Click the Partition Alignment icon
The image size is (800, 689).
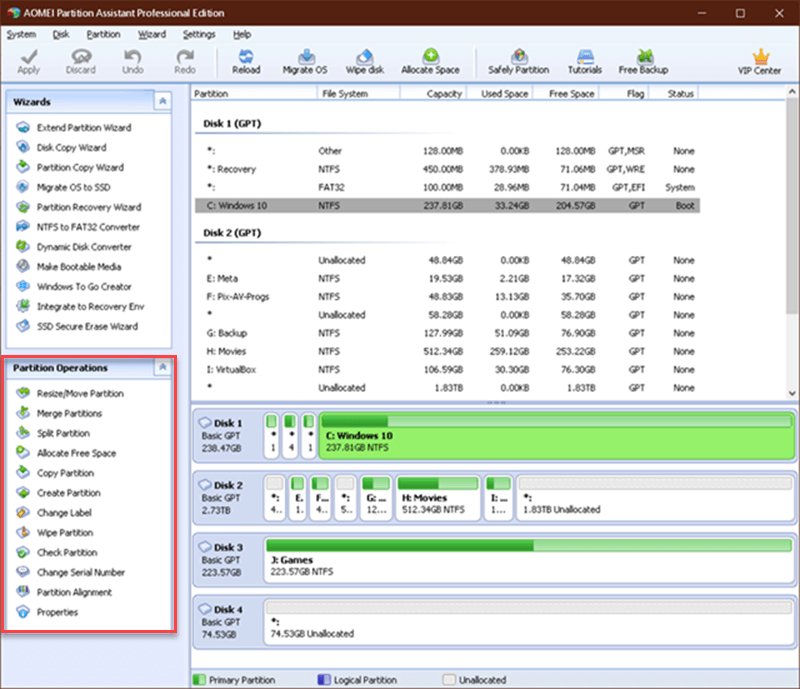click(x=23, y=592)
